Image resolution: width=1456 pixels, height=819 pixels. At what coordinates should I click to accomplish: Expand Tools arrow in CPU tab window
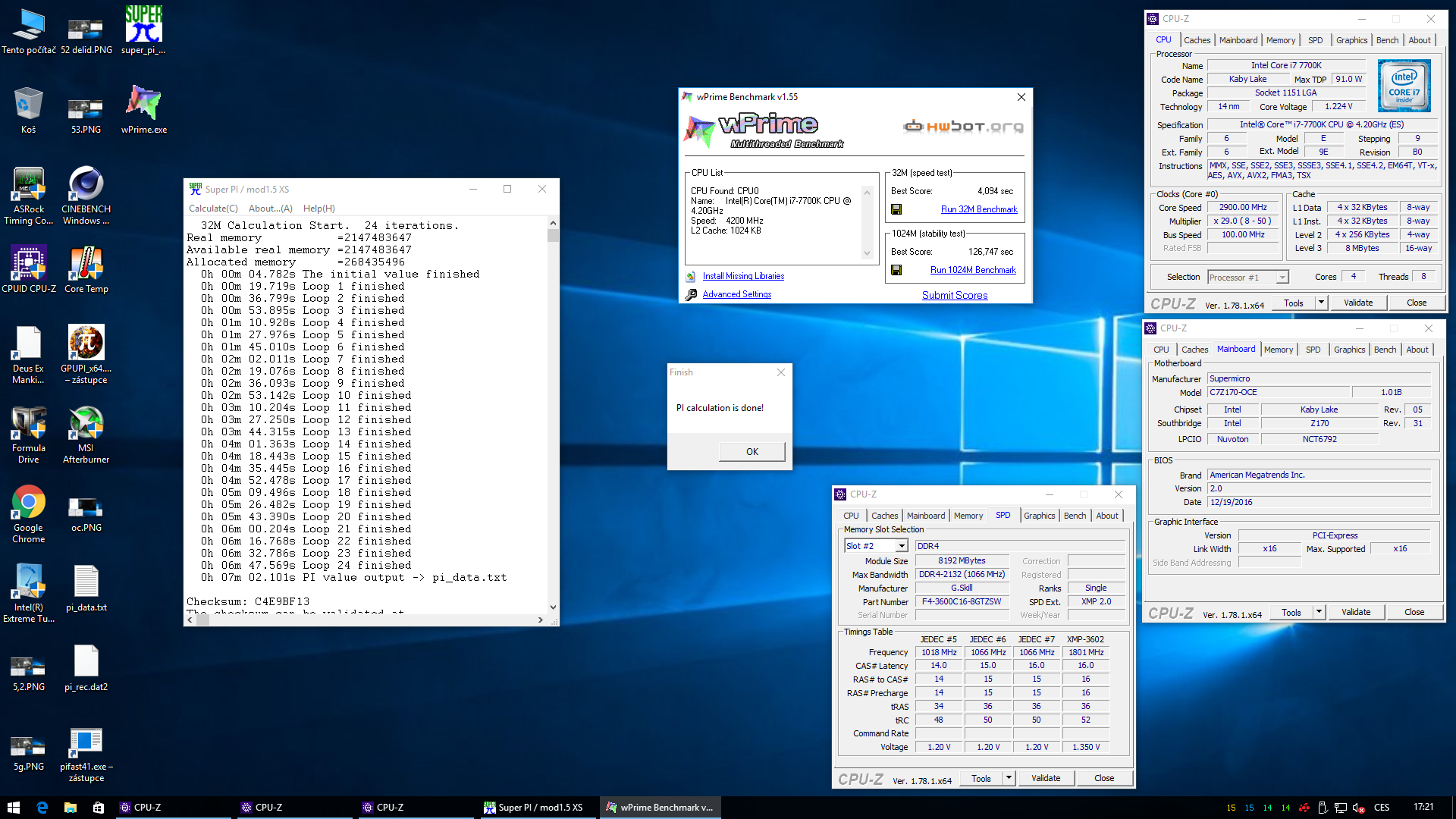(1321, 303)
